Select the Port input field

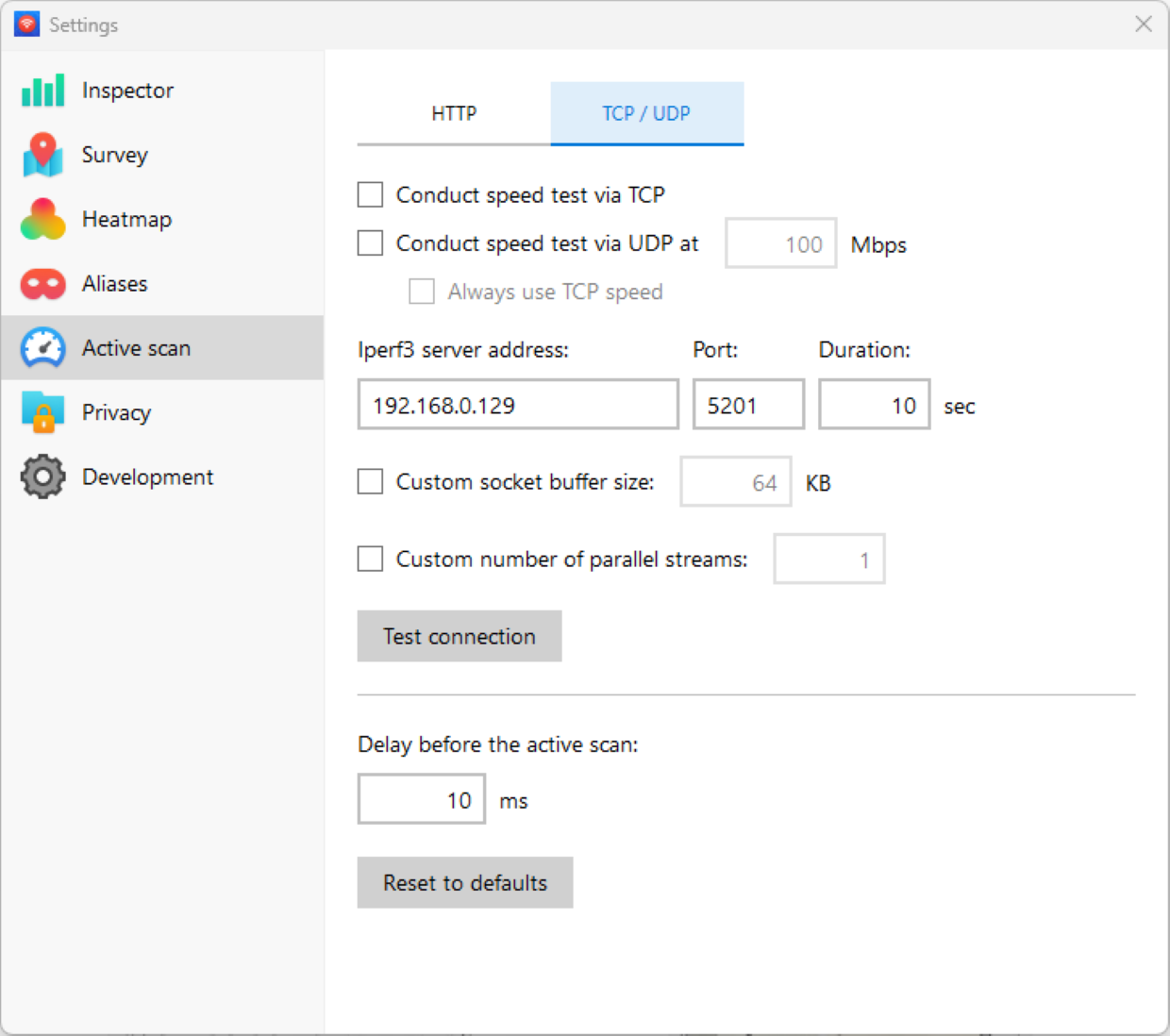(x=748, y=404)
